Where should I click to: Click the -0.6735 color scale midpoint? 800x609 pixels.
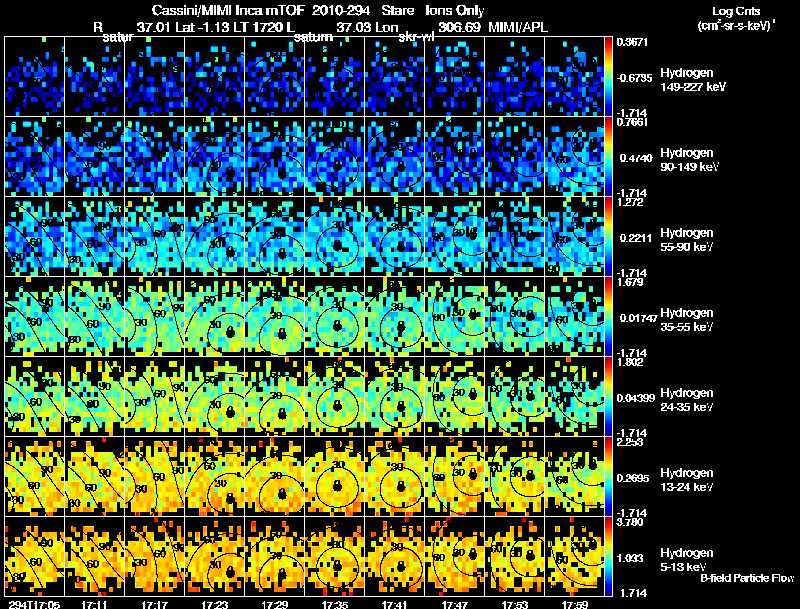click(x=634, y=78)
